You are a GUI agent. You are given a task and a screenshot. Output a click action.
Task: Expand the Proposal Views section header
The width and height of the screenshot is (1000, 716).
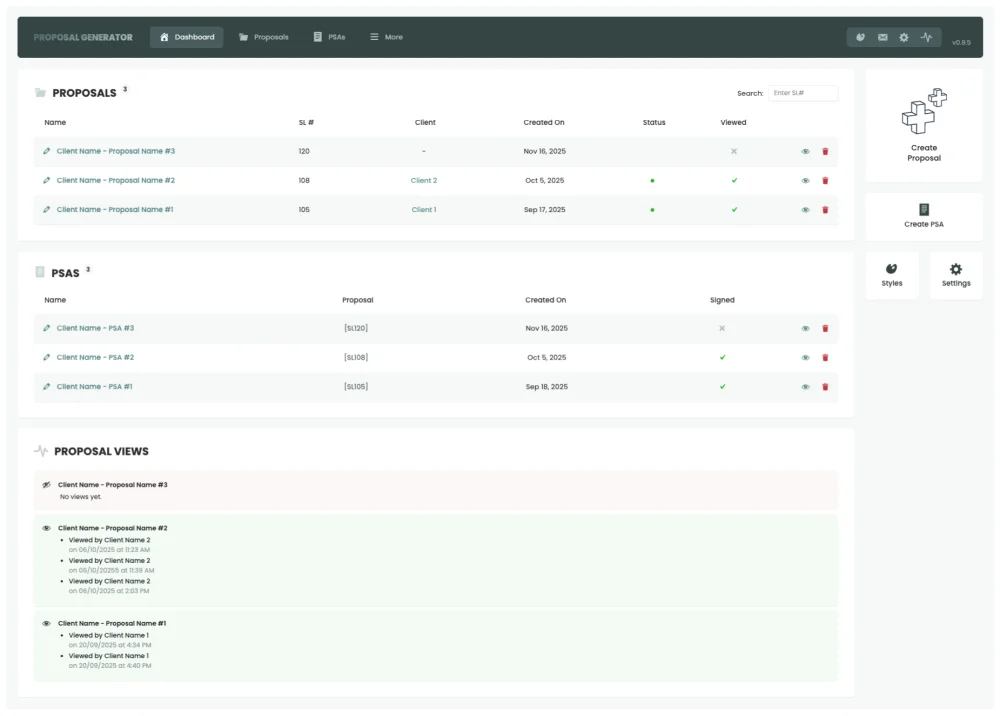pos(99,450)
